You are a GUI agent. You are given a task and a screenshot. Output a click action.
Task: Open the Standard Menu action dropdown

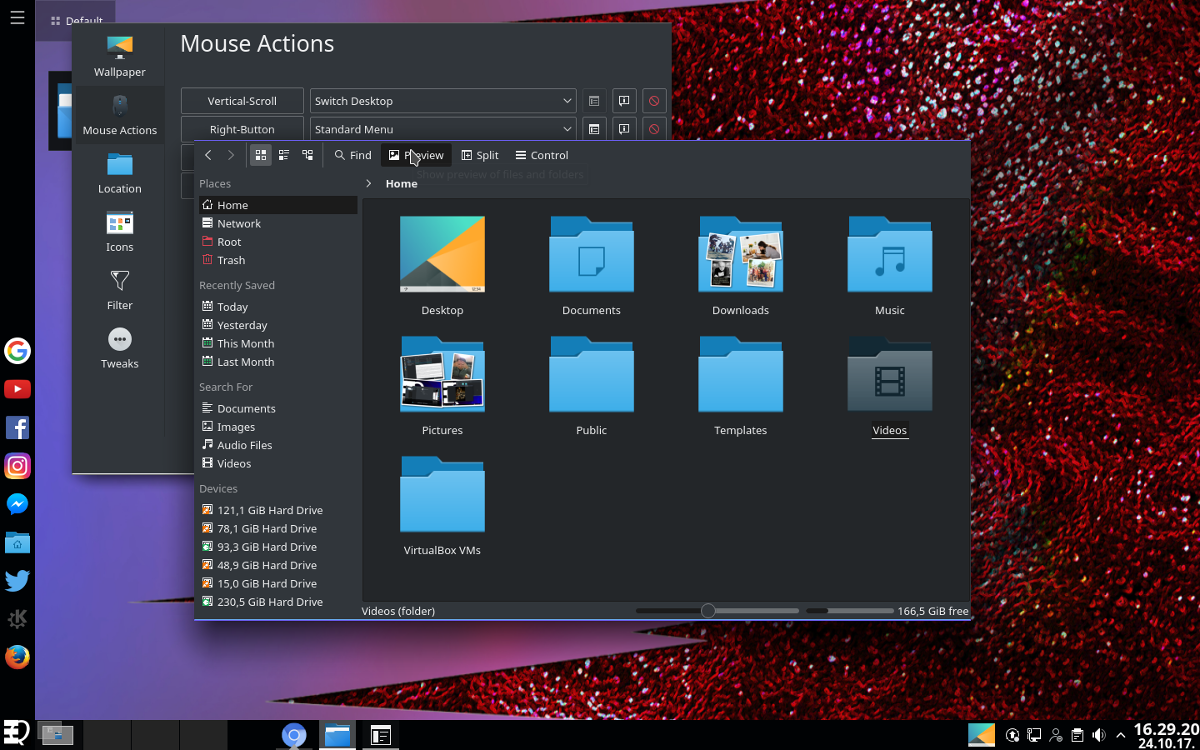point(443,129)
